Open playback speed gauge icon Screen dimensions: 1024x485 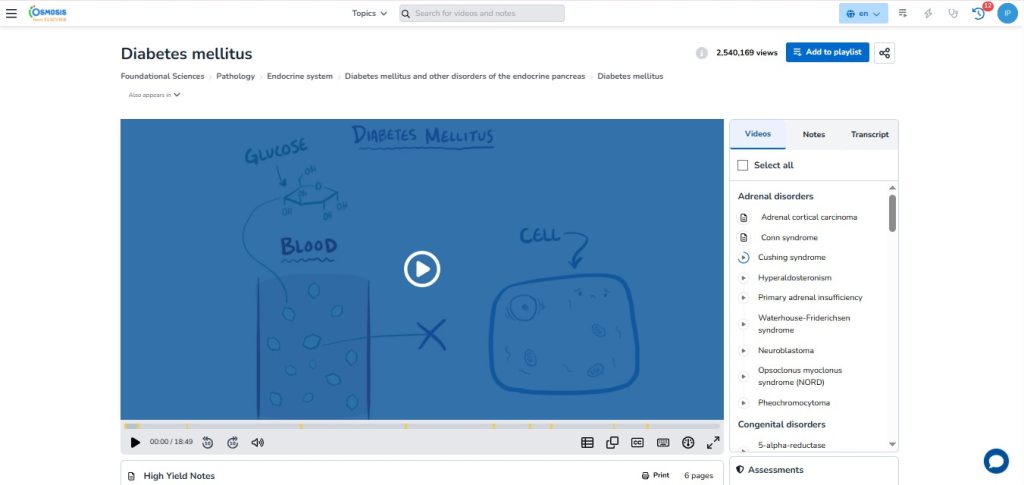tap(688, 443)
